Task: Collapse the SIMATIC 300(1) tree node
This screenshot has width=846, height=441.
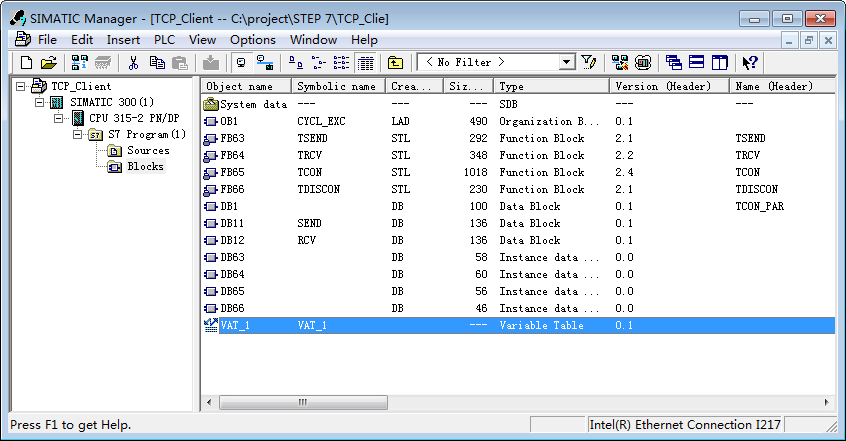Action: (39, 102)
